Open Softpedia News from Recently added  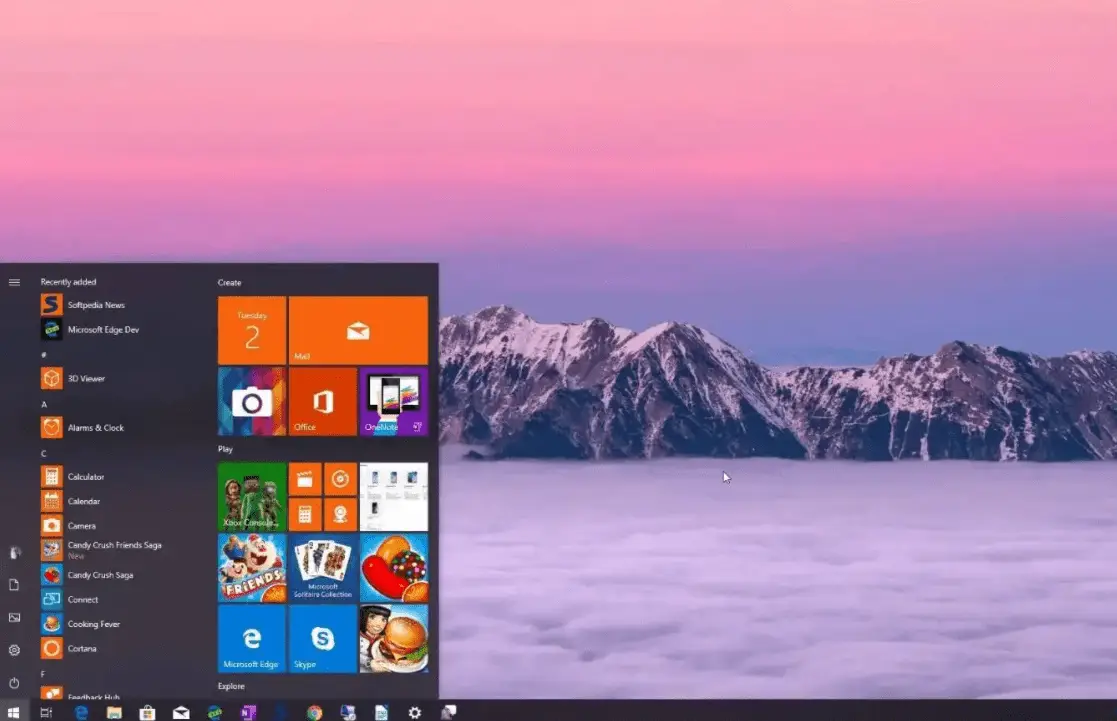click(x=90, y=304)
